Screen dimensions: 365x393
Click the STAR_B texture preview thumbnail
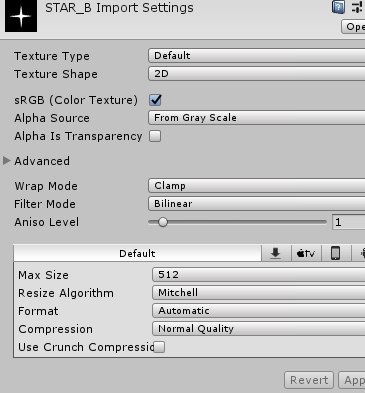coord(21,16)
